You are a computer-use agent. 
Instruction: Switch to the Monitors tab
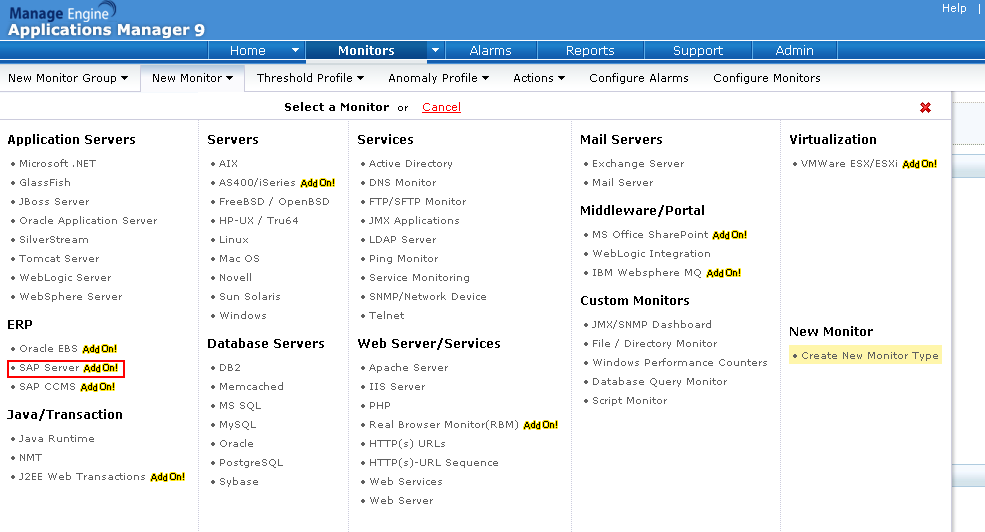point(366,50)
